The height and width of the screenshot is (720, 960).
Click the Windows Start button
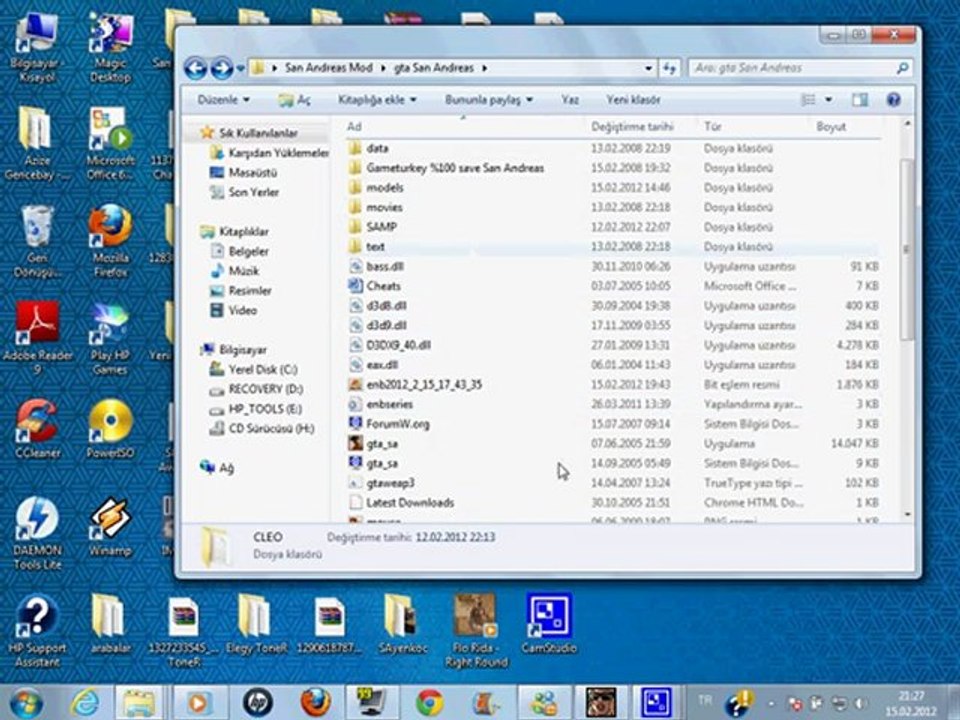click(26, 703)
